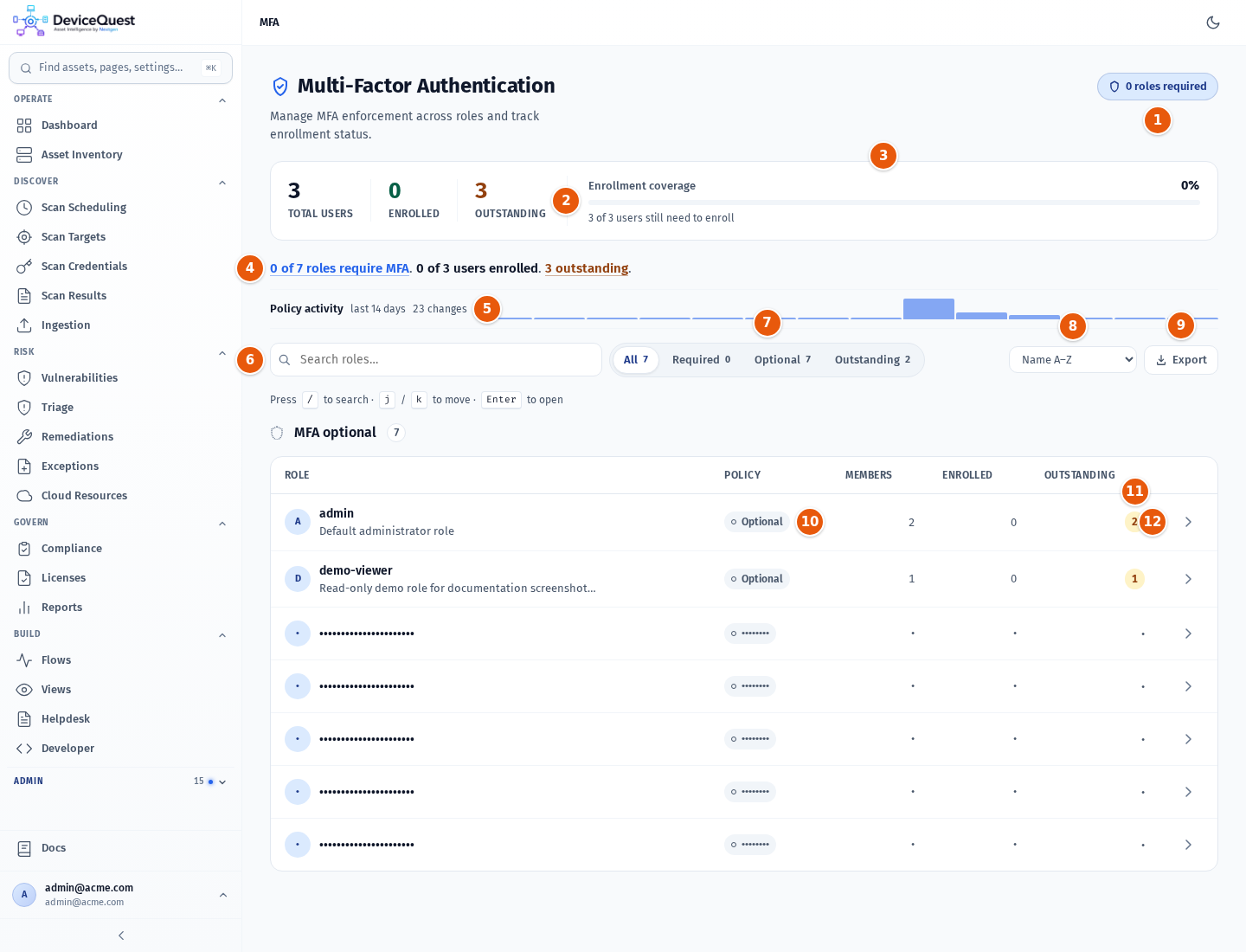Focus the Search roles field
Image resolution: width=1246 pixels, height=952 pixels.
[x=436, y=360]
